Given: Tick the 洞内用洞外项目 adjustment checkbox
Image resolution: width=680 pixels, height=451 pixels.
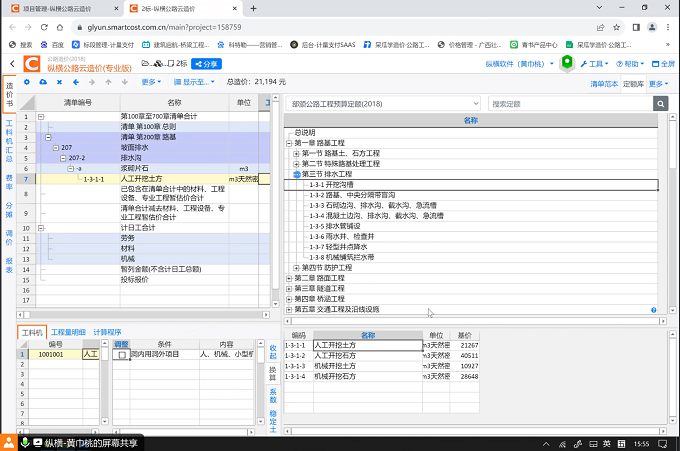Looking at the screenshot, I should coord(121,354).
